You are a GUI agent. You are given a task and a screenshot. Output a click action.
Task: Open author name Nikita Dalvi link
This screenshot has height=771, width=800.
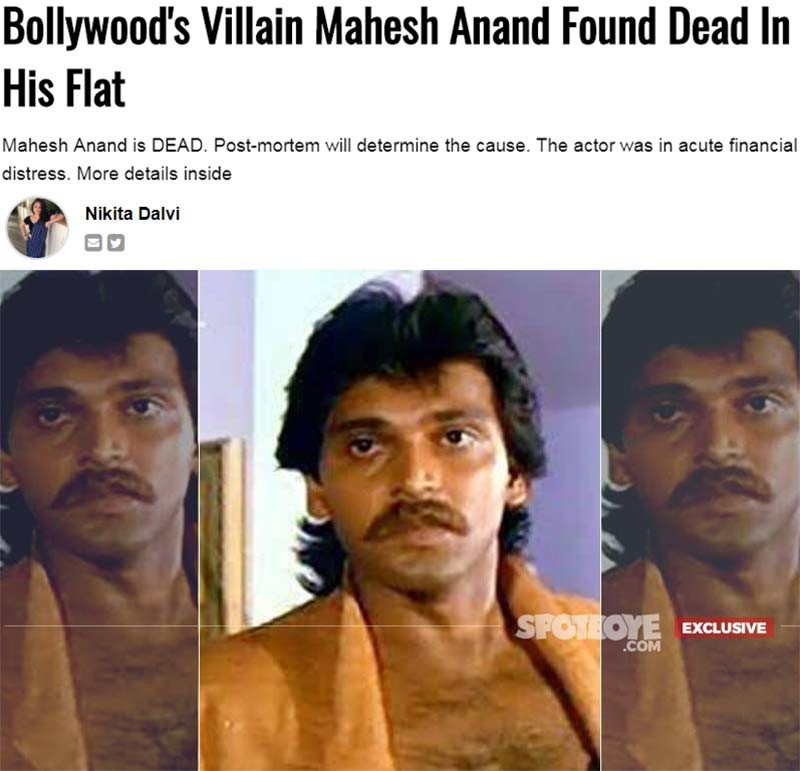tap(132, 214)
